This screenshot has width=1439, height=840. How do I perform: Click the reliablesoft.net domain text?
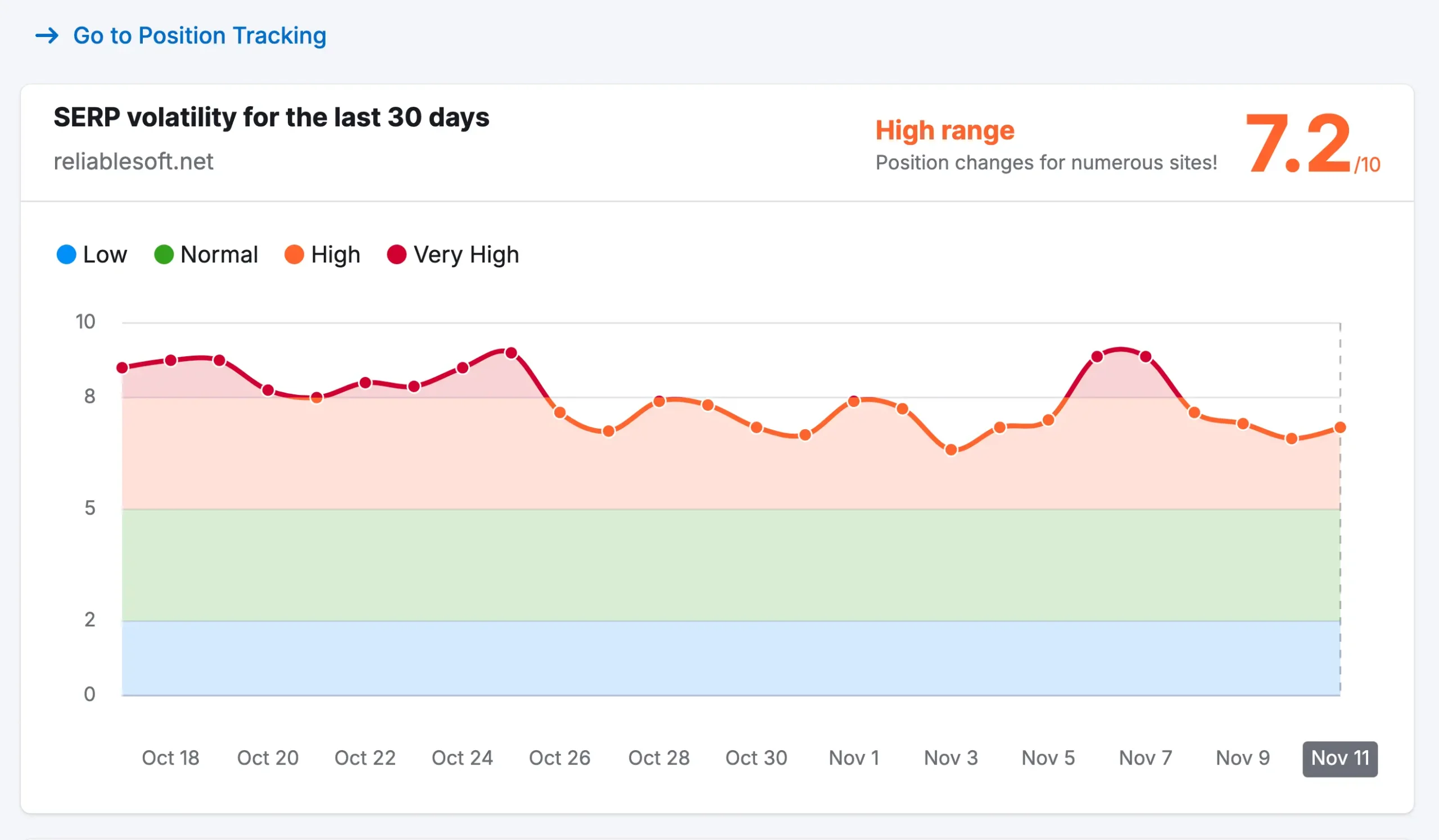133,161
